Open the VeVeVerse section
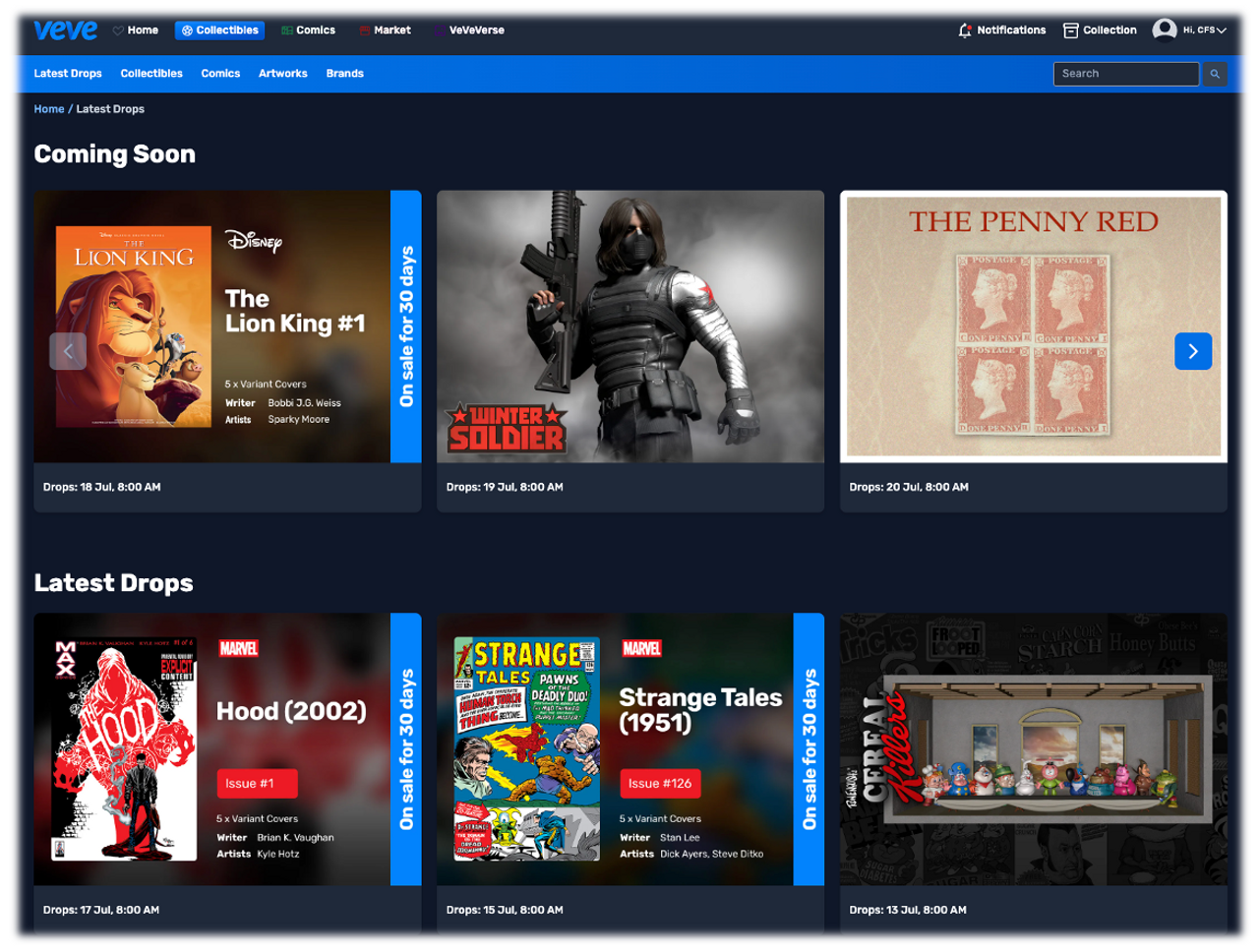 (x=469, y=30)
